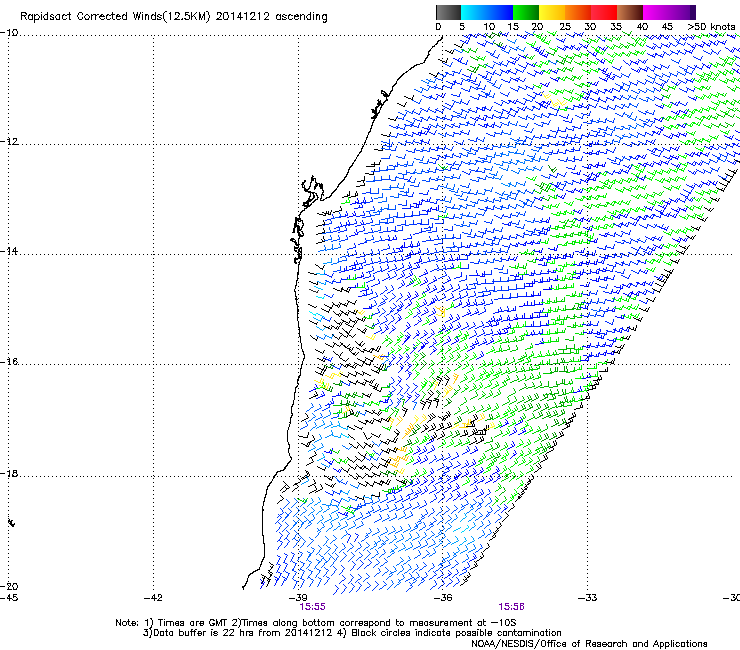Click the latitude label -12
This screenshot has width=740, height=650.
pos(9,142)
